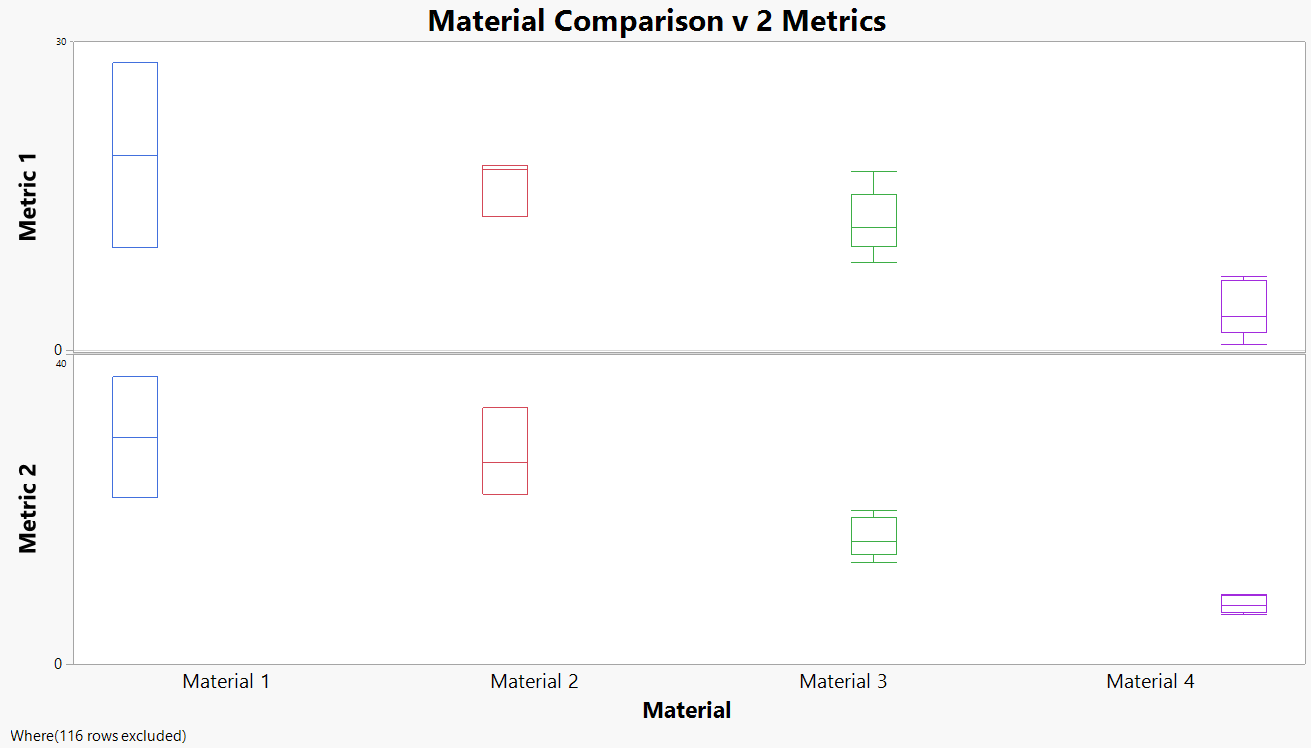Click the Material 3 axis label
Viewport: 1311px width, 748px height.
pos(843,682)
